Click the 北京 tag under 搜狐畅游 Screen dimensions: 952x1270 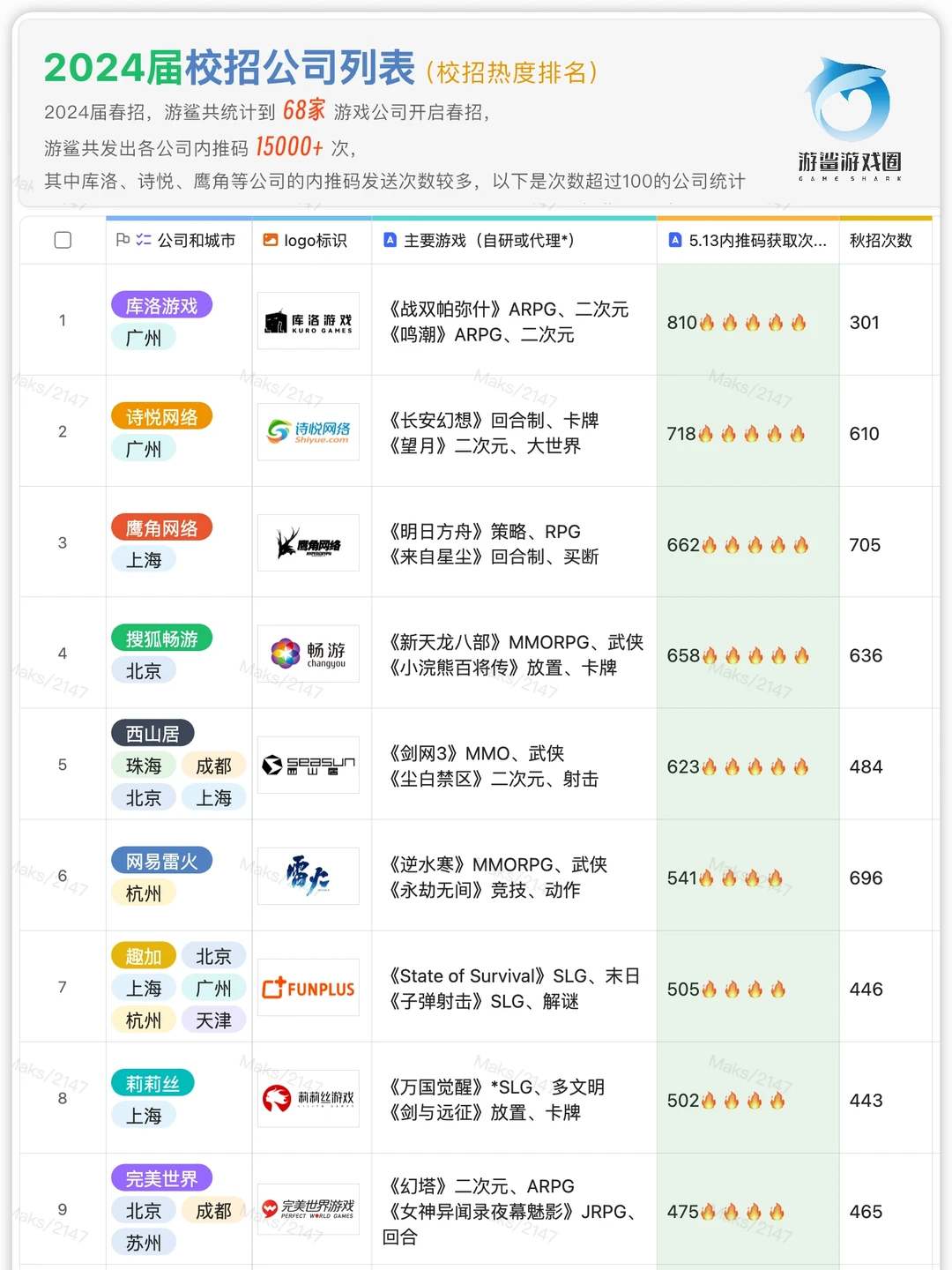click(x=144, y=671)
